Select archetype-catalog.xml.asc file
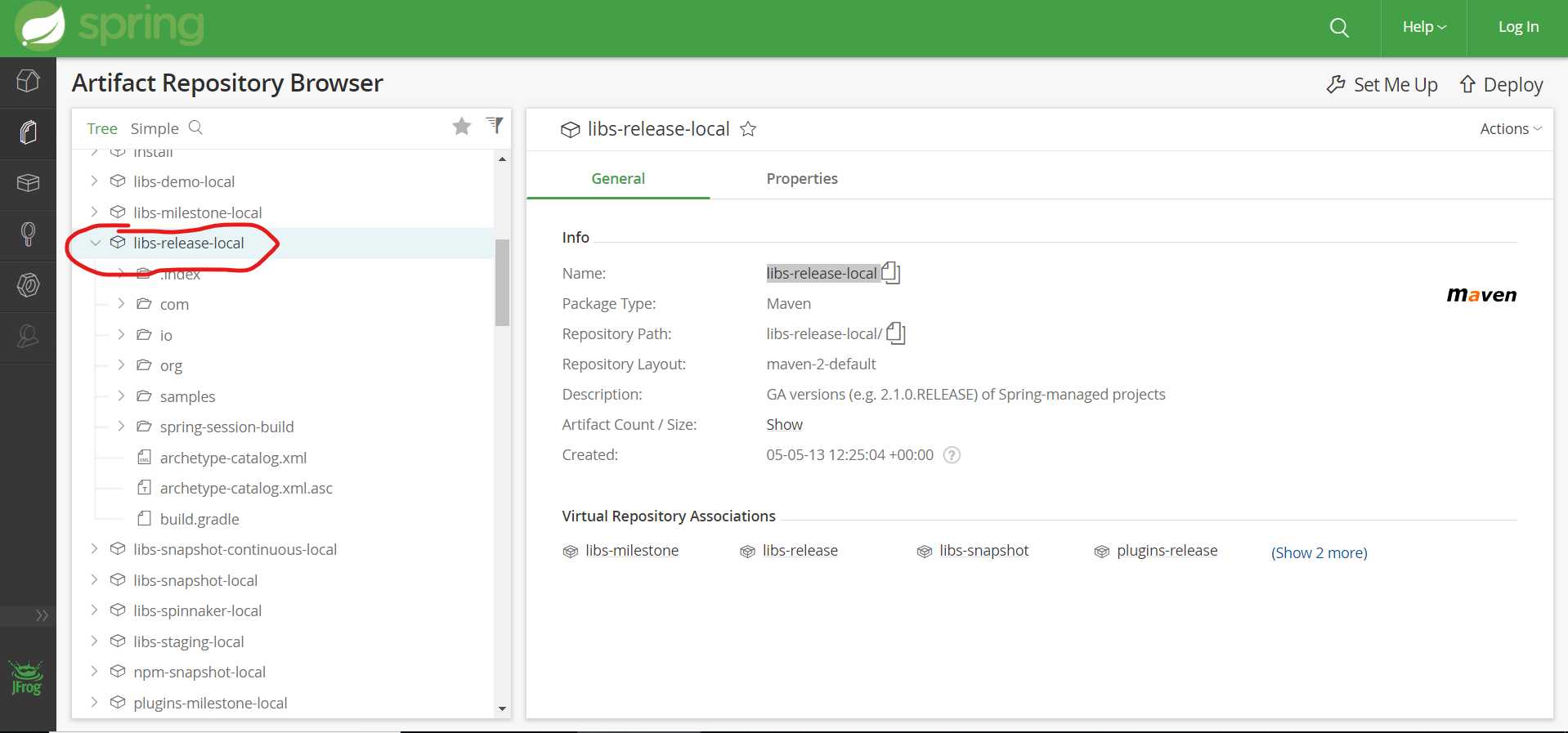 click(246, 488)
